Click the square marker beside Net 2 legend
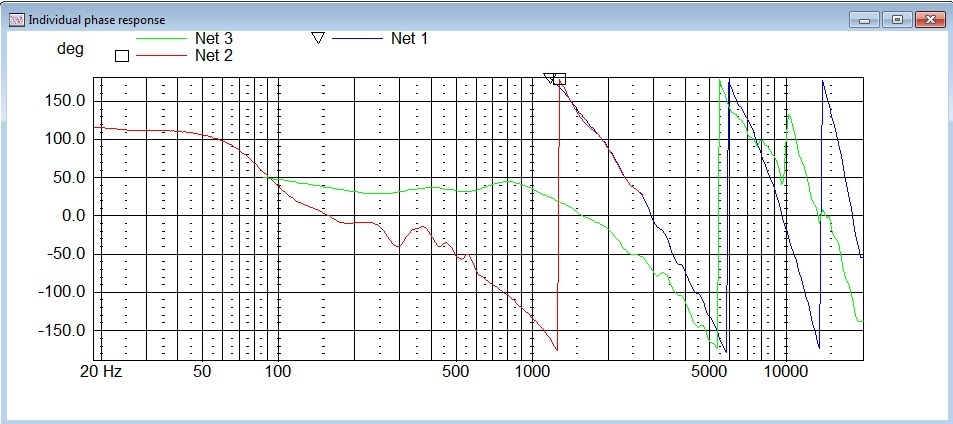Image resolution: width=953 pixels, height=424 pixels. (x=123, y=56)
